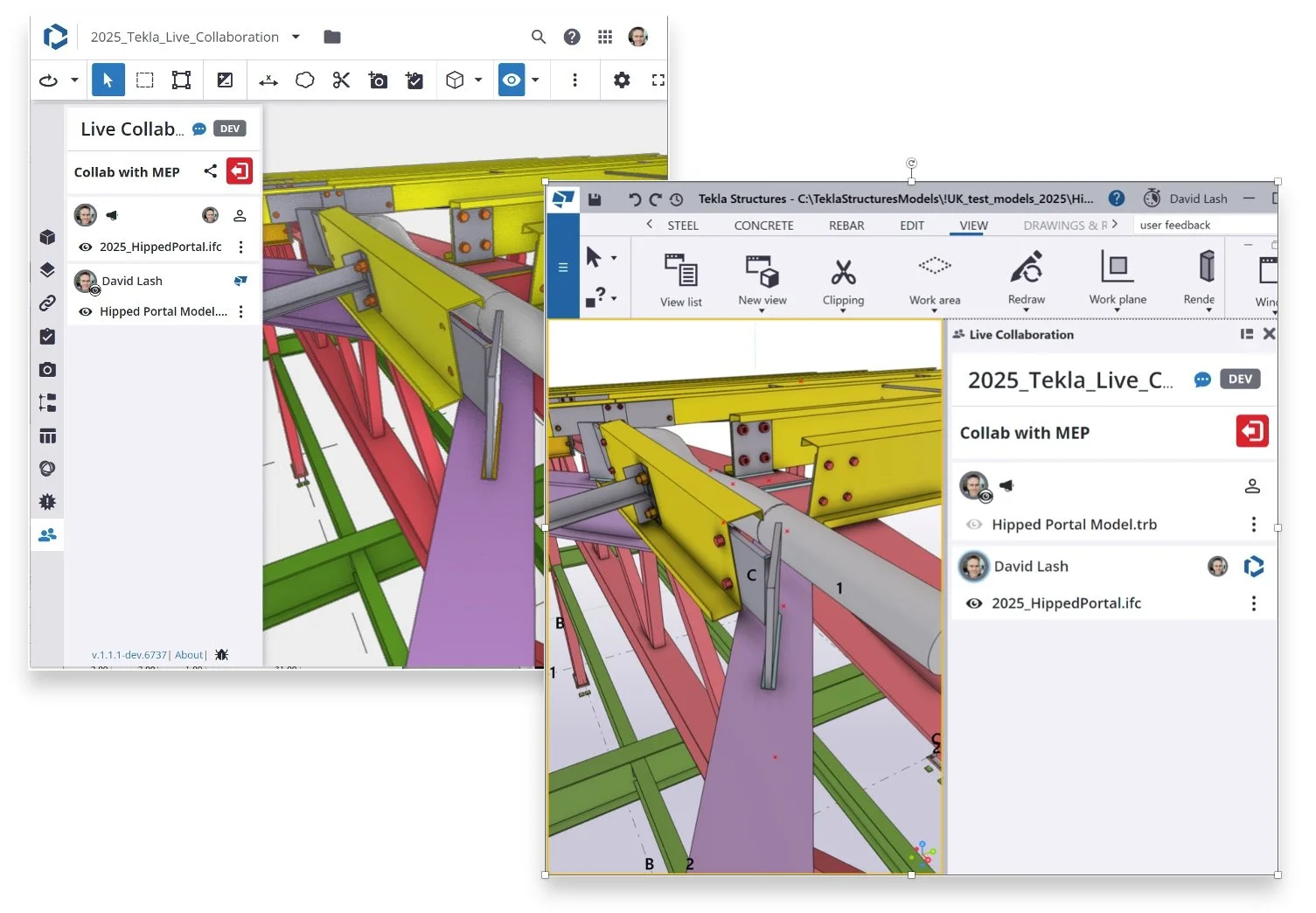Screen dimensions: 1316x913
Task: Open the Tekla hamburger file menu
Action: 563,268
